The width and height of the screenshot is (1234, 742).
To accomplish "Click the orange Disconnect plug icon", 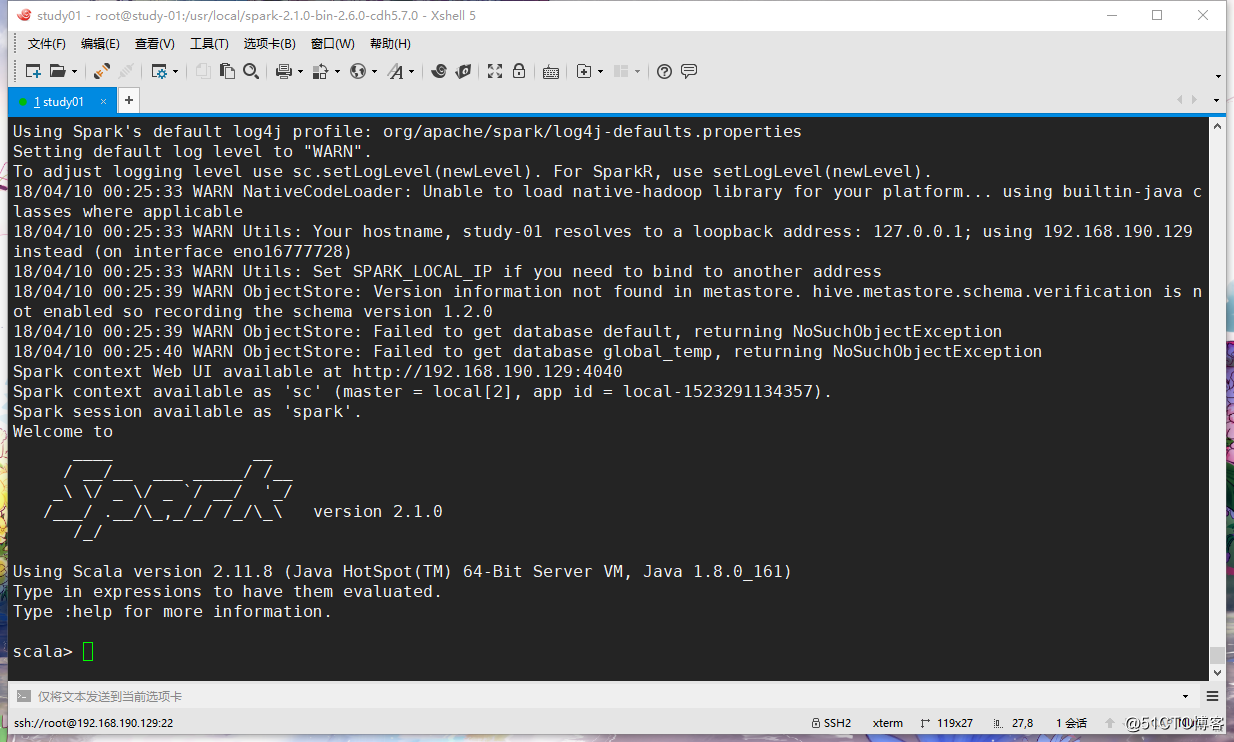I will (x=102, y=71).
